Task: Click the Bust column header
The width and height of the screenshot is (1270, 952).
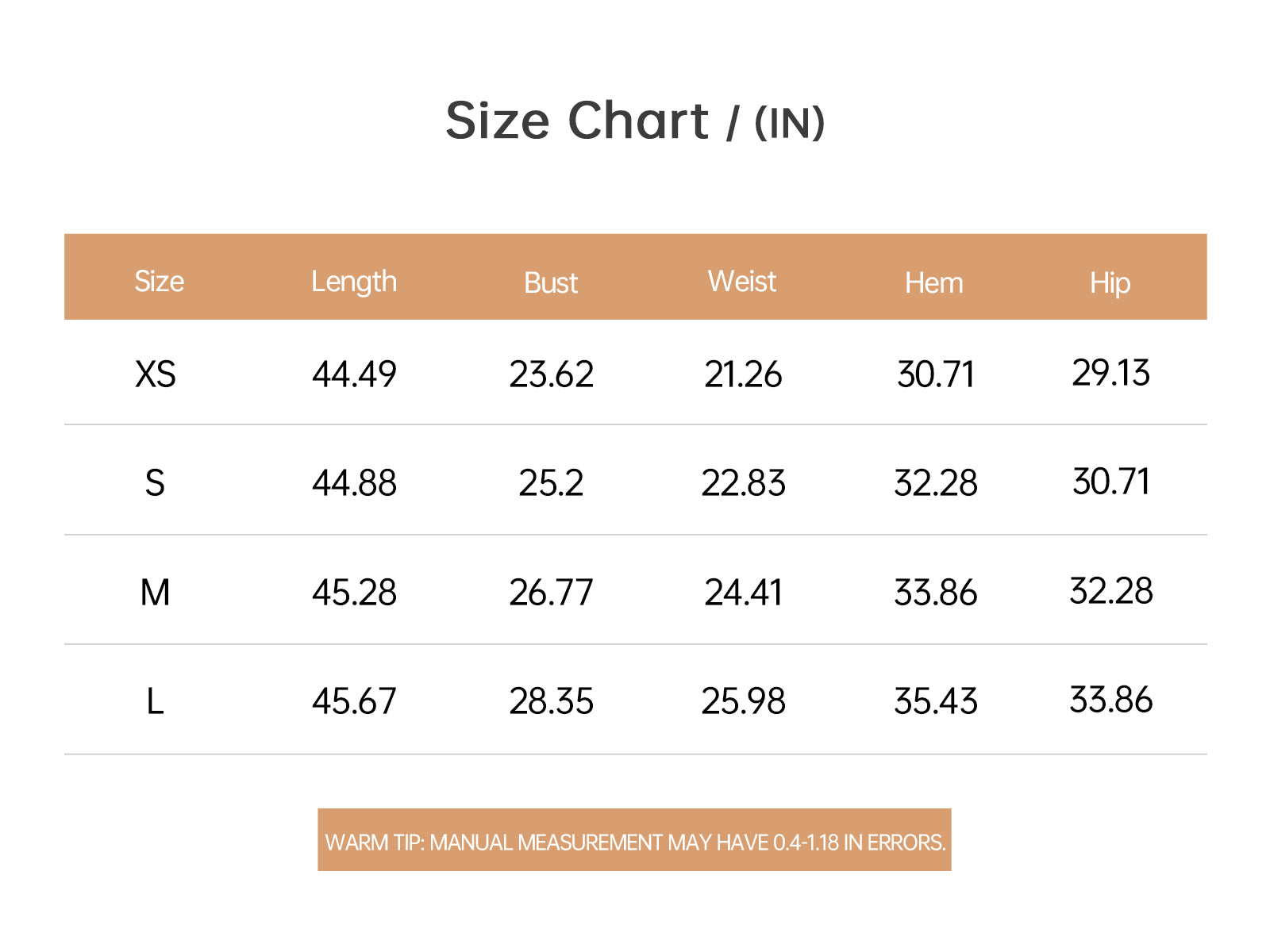Action: [551, 283]
